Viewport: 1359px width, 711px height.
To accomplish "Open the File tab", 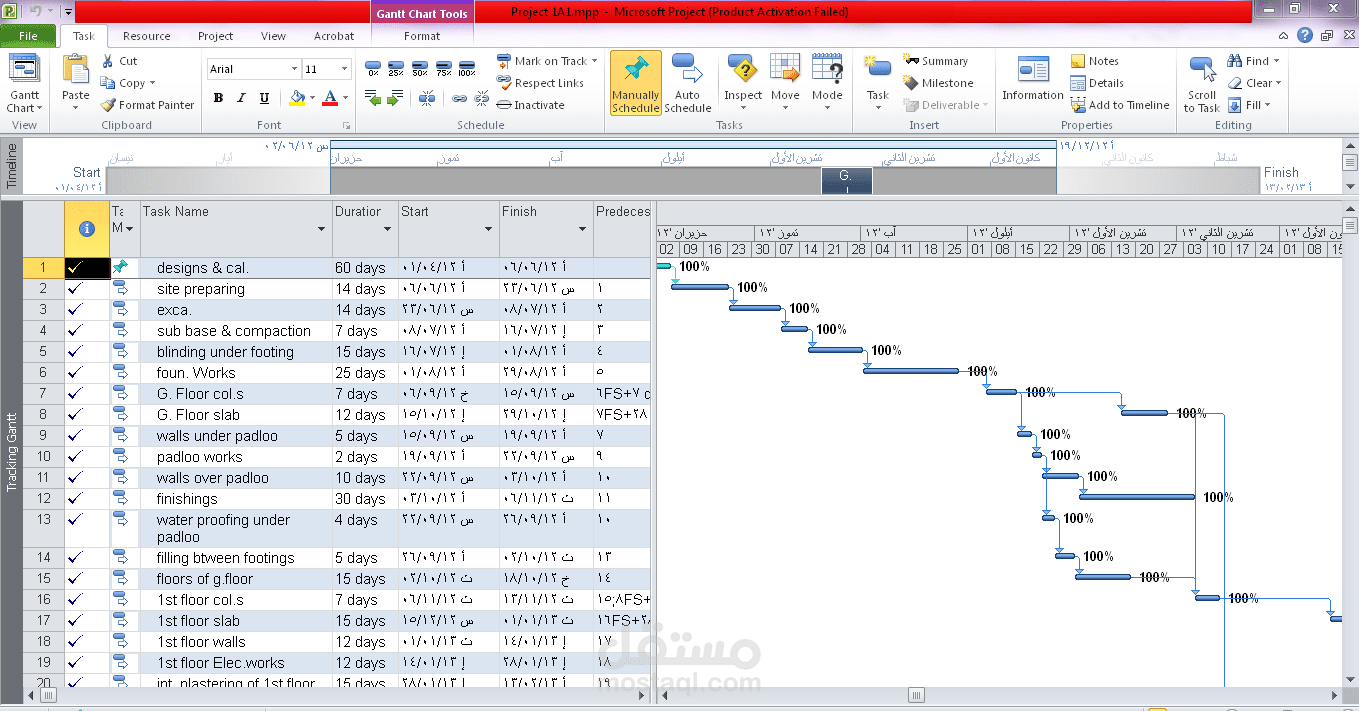I will (28, 36).
